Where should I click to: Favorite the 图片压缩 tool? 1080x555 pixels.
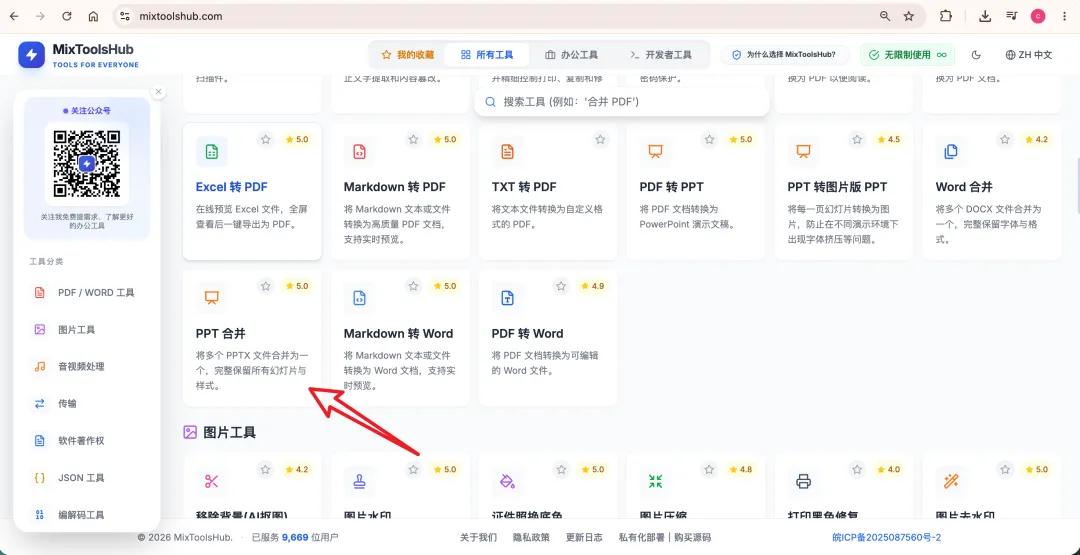(709, 470)
